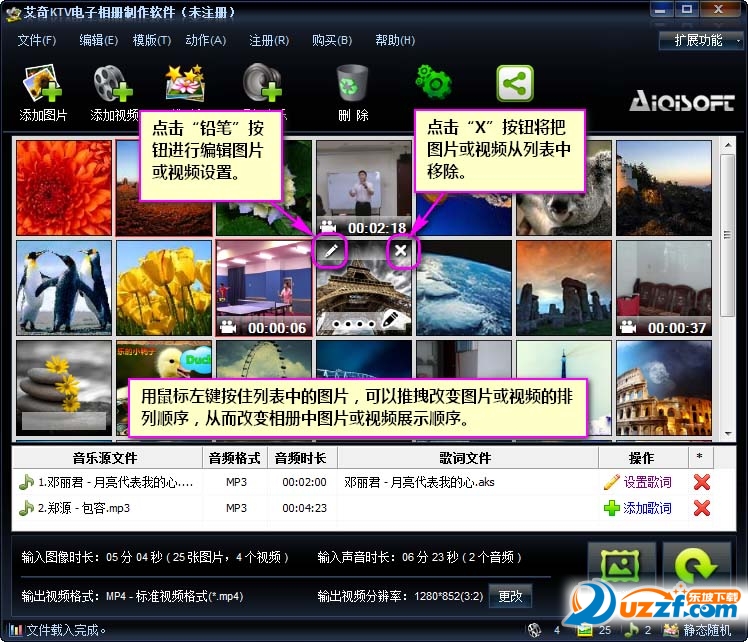The height and width of the screenshot is (642, 748).
Task: Click the 添加视频 add video icon
Action: (x=113, y=84)
